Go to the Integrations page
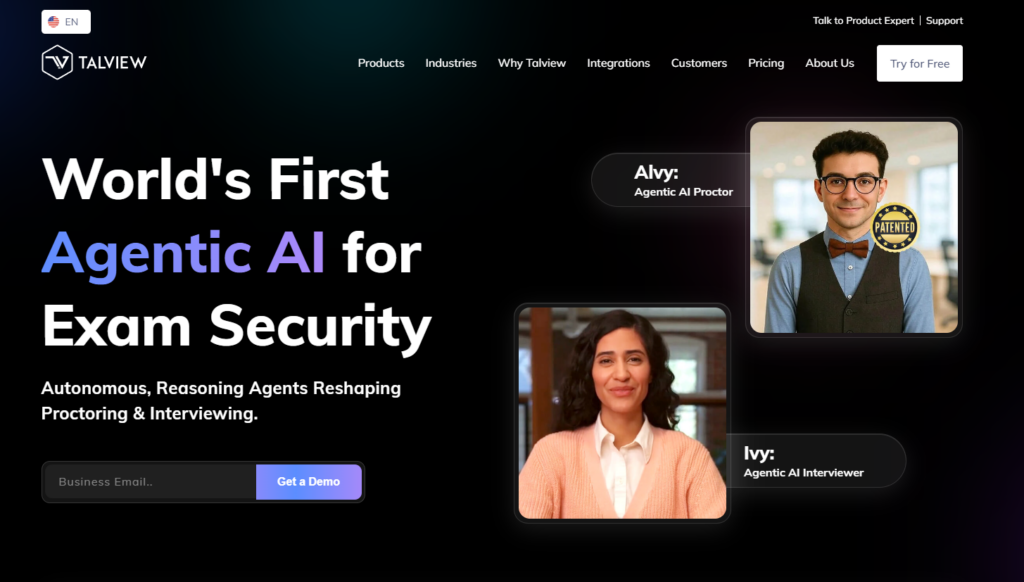Screen dimensions: 1024x582 [618, 63]
